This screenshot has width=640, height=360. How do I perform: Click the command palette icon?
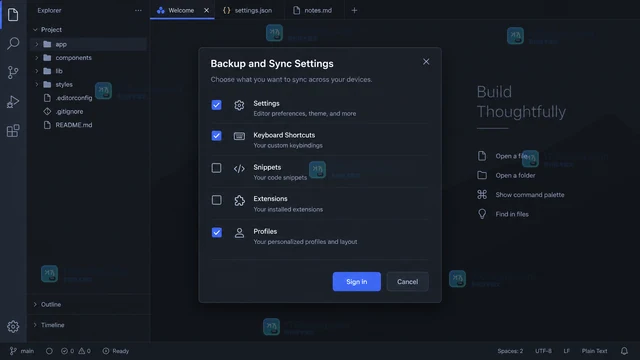point(482,195)
